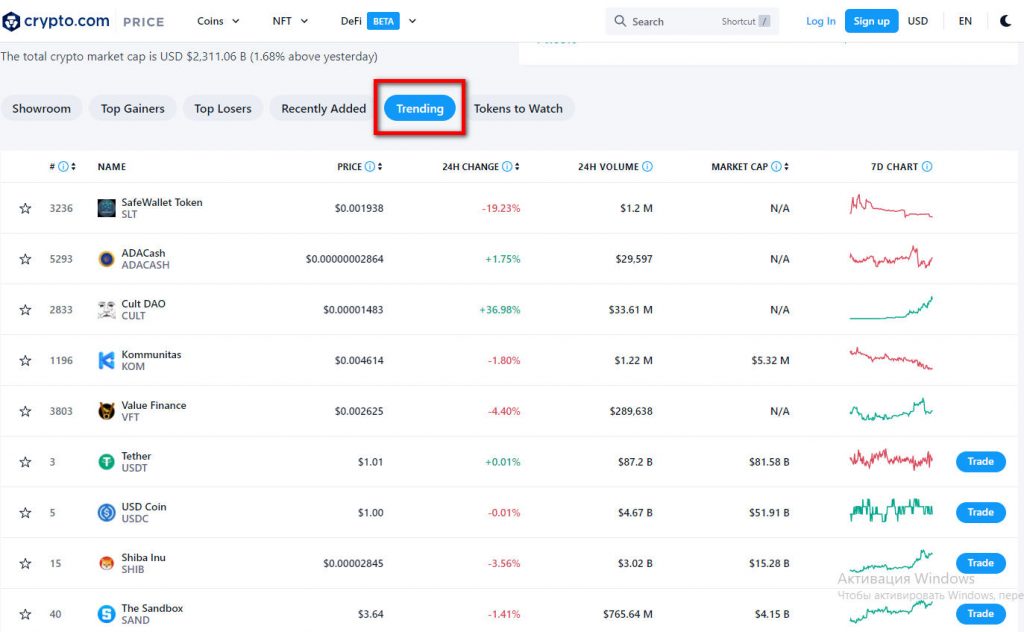Click the PRICE site label

(x=144, y=22)
